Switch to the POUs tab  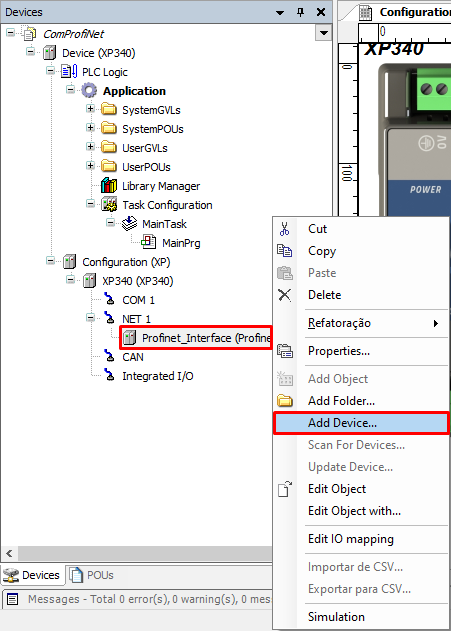(x=93, y=575)
